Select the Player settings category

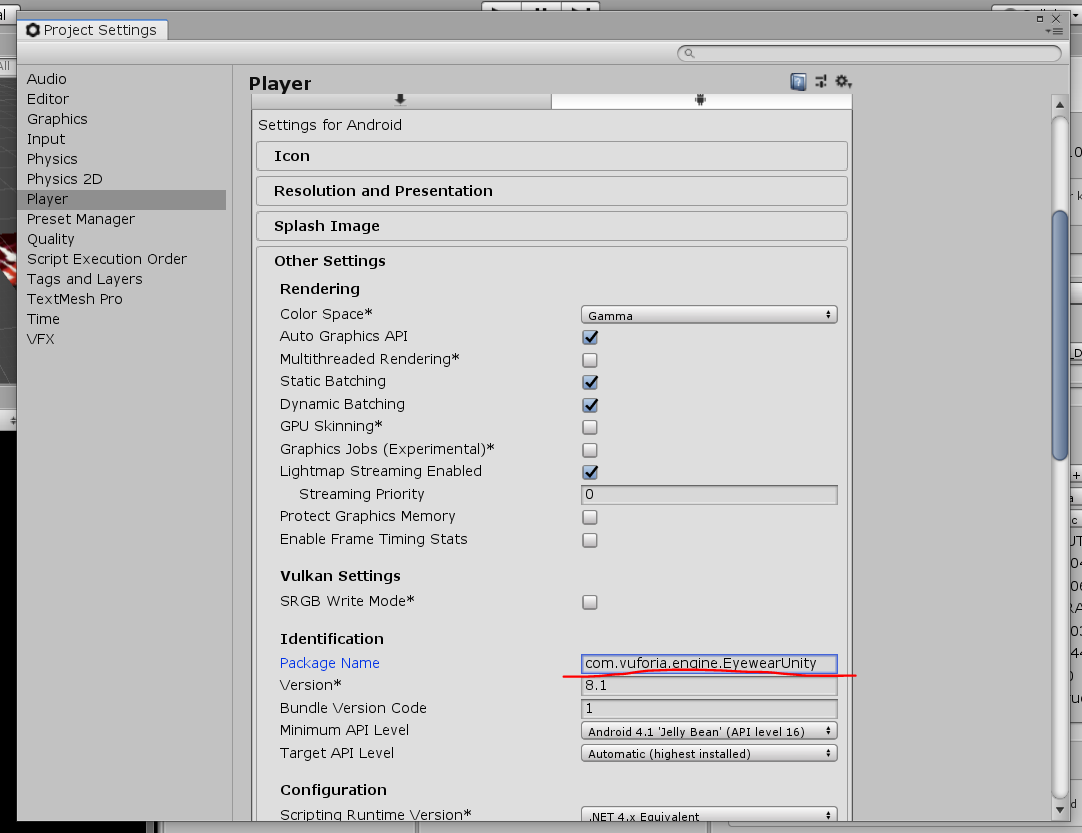tap(121, 199)
